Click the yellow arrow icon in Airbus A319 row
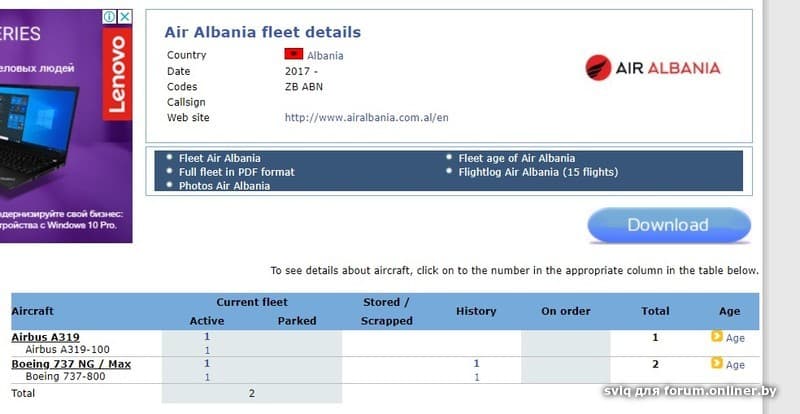Screen dimensions: 800x414 (x=716, y=337)
